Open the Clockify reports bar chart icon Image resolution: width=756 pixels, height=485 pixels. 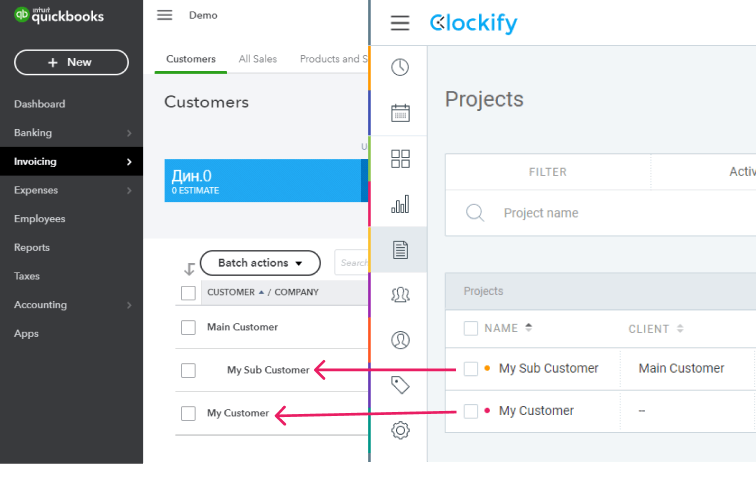(x=400, y=204)
